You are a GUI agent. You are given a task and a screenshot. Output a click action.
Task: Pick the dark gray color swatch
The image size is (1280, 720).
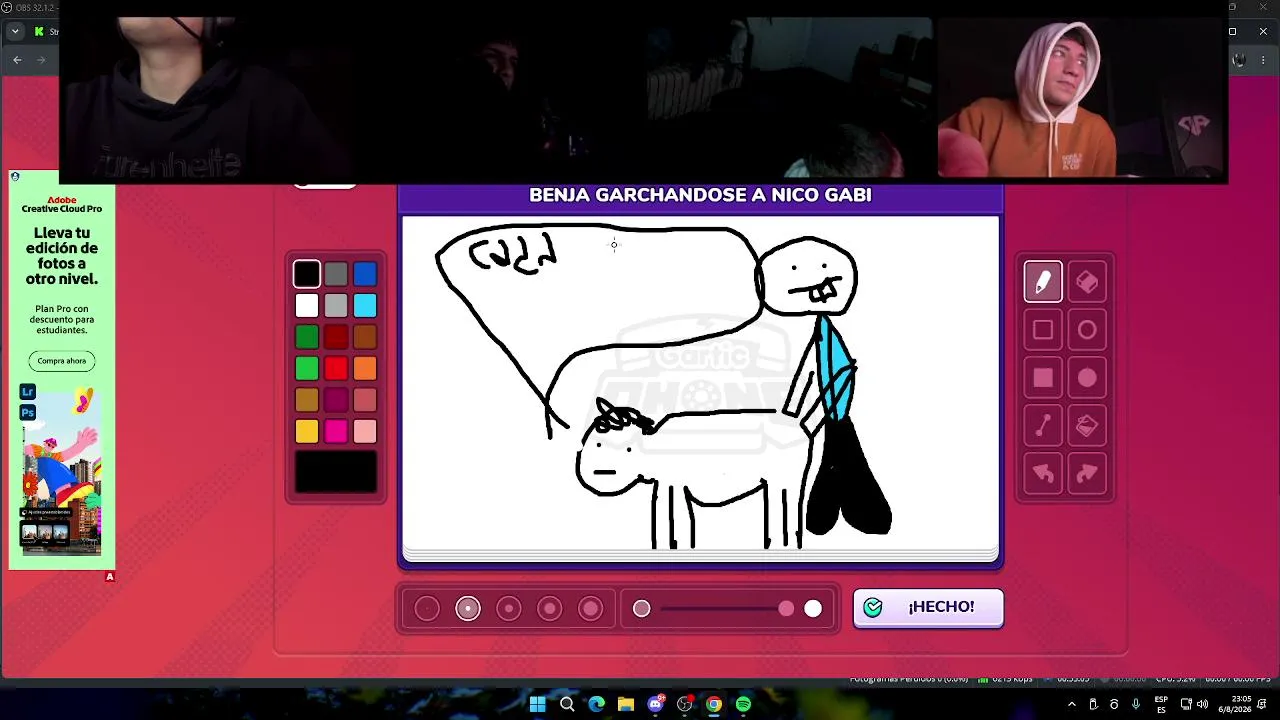(x=336, y=274)
